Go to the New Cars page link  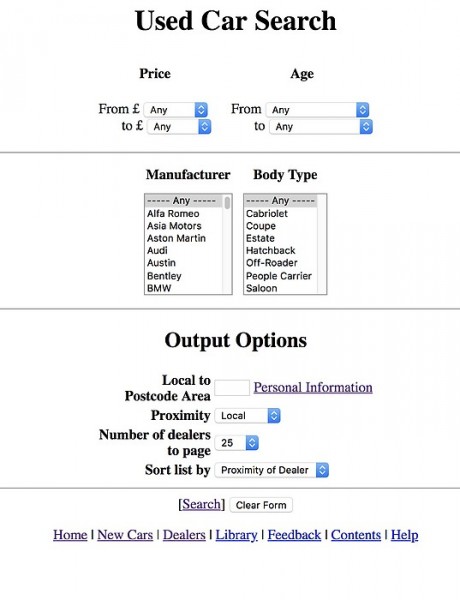point(125,535)
